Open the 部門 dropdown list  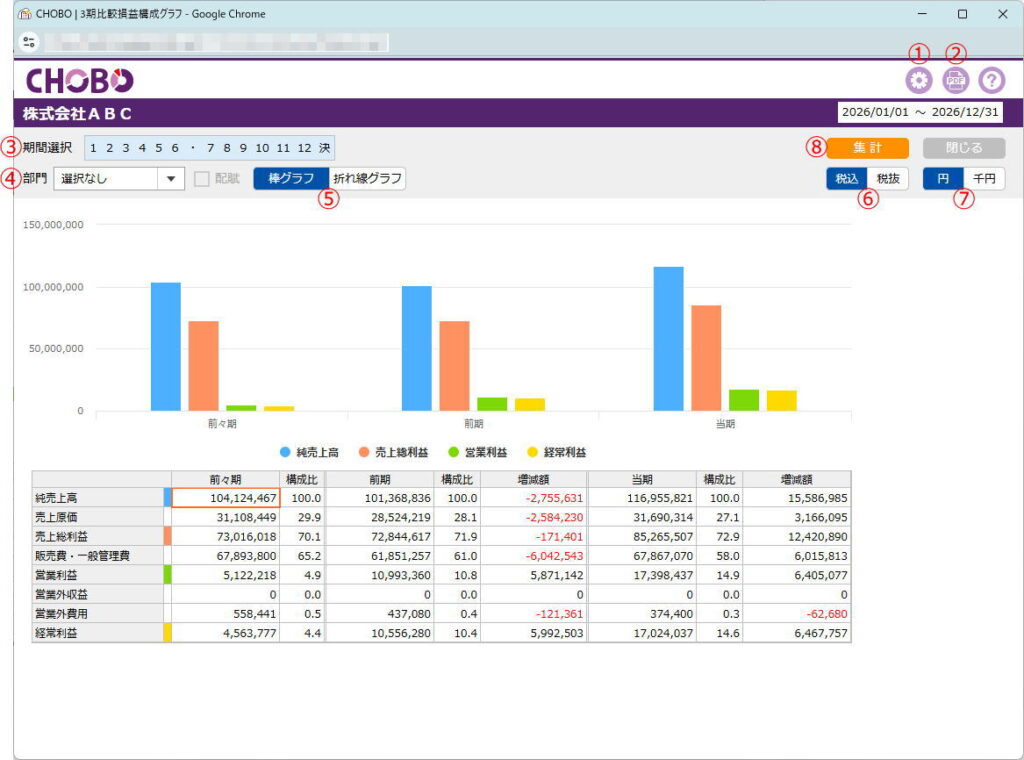170,179
